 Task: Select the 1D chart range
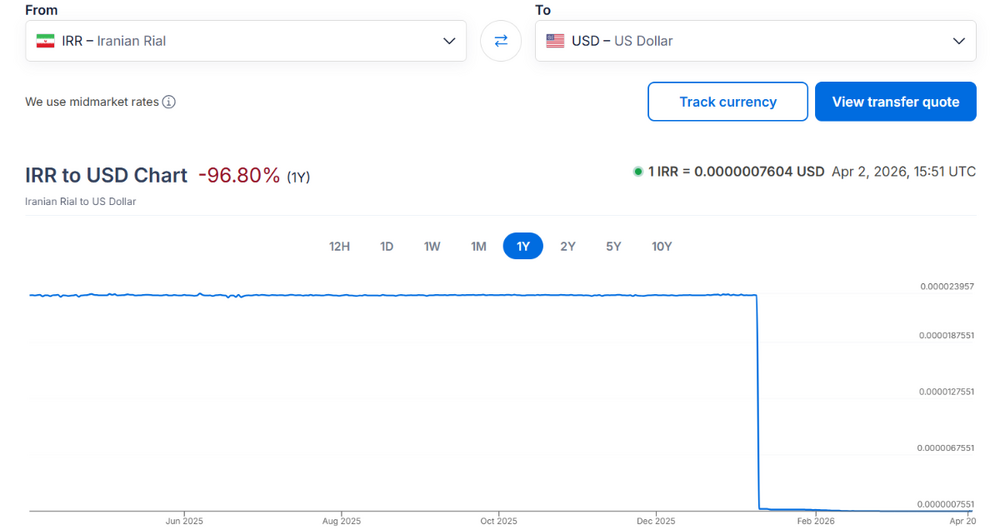pyautogui.click(x=386, y=246)
